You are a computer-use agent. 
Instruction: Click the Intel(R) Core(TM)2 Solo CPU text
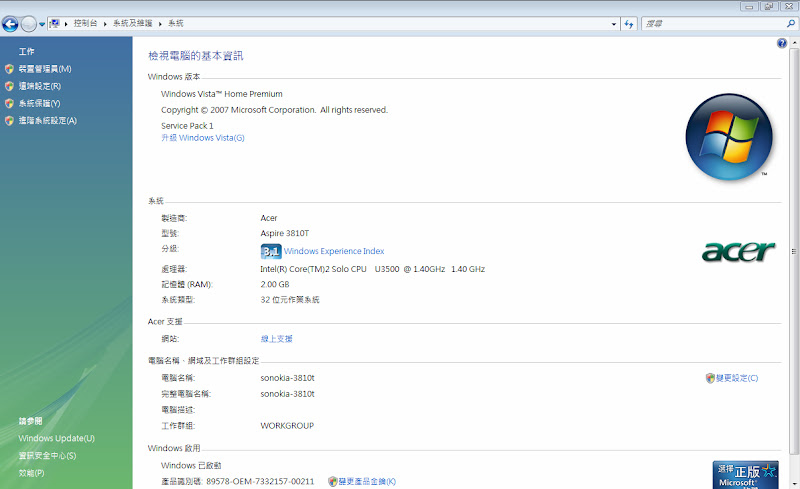(313, 269)
